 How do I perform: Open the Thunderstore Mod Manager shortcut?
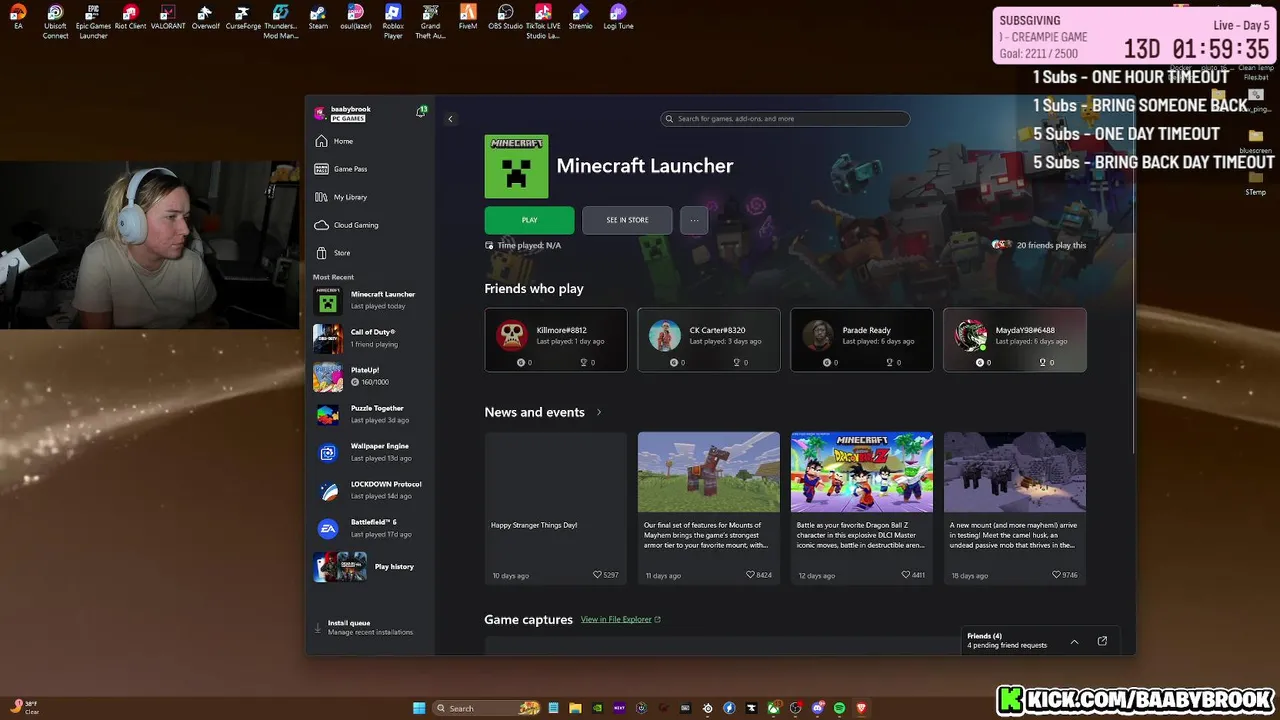(x=281, y=22)
